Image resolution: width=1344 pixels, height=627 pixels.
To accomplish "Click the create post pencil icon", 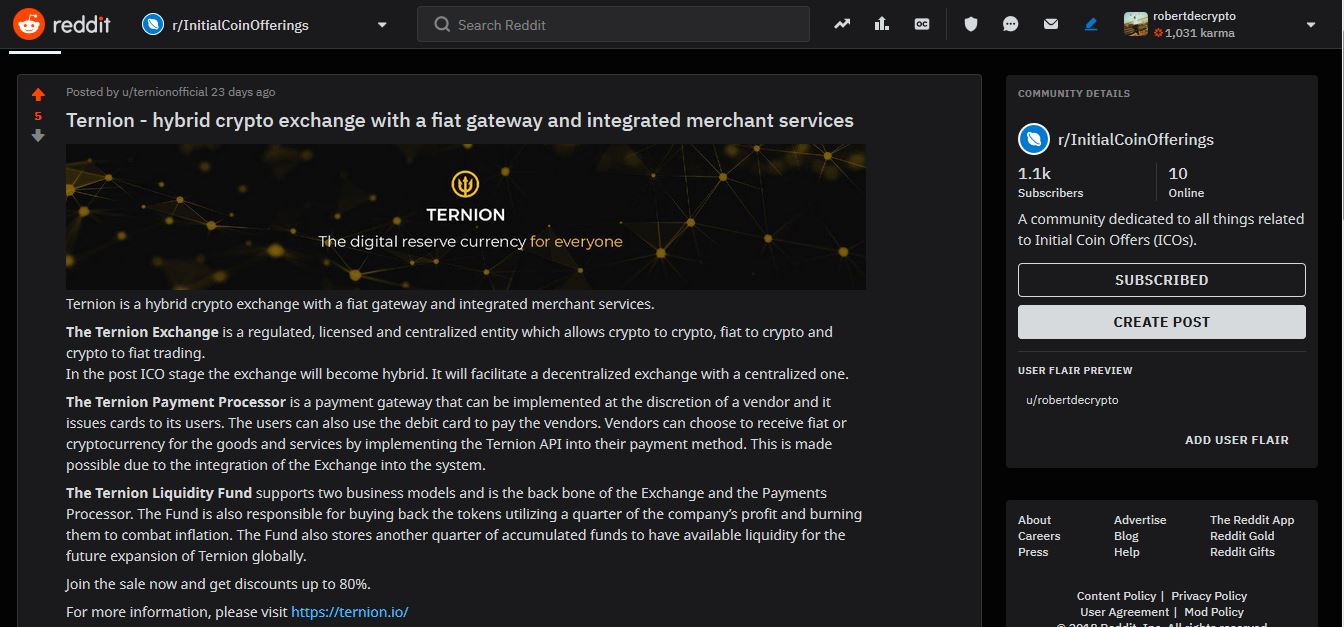I will [x=1091, y=24].
